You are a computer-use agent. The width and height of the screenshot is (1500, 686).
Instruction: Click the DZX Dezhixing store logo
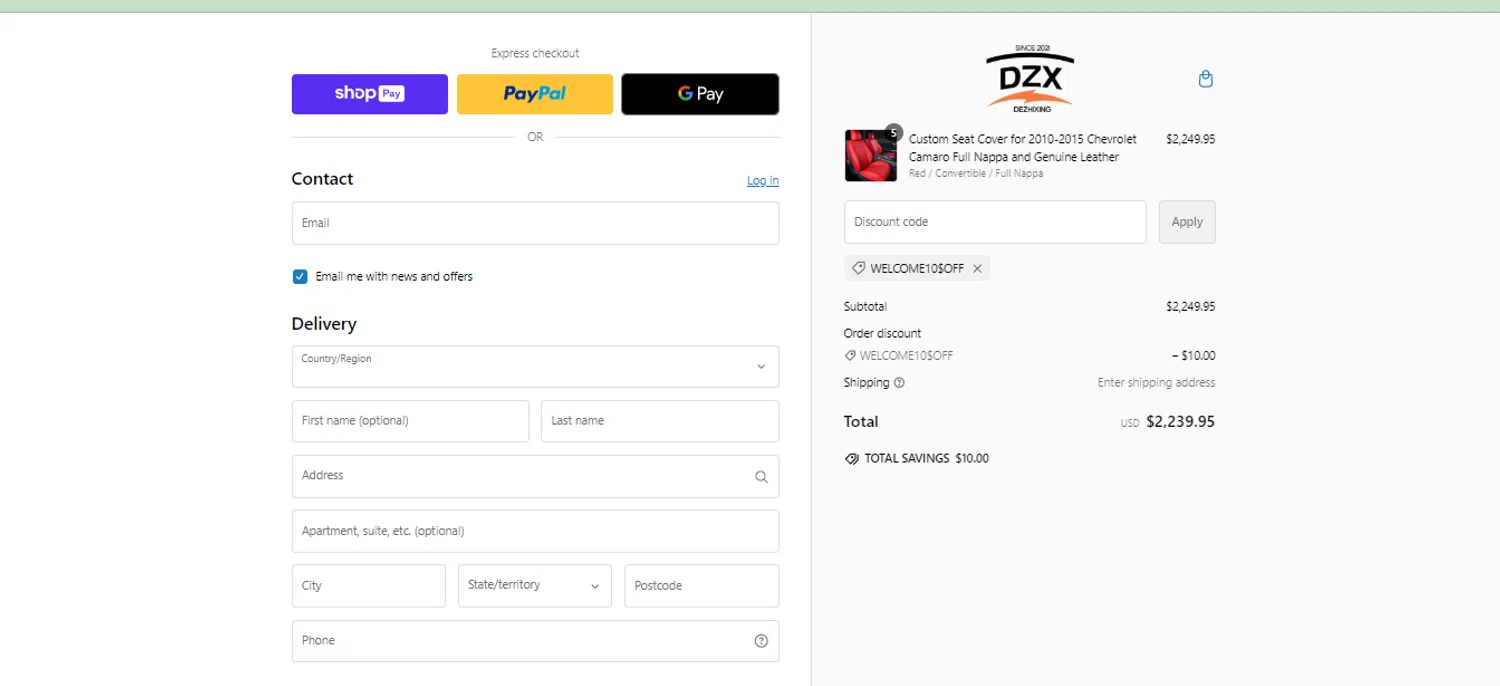1030,78
